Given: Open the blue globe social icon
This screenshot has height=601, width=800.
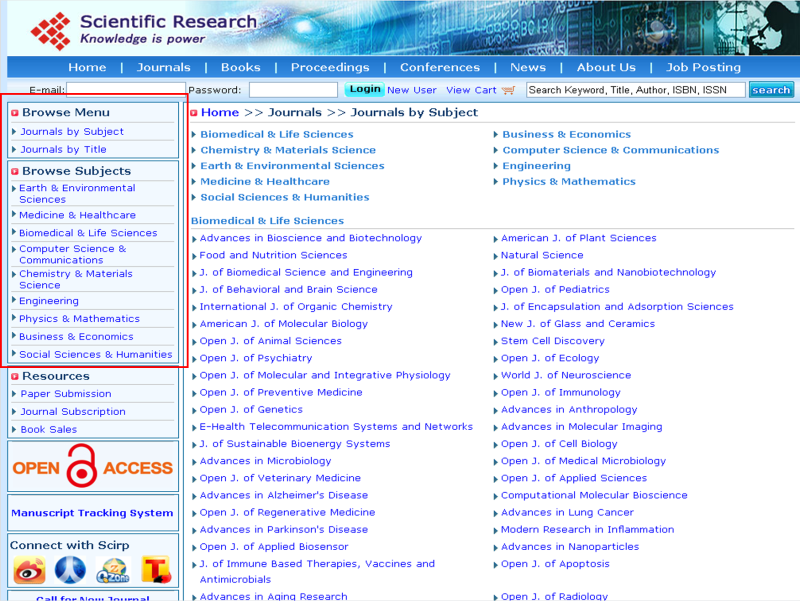Looking at the screenshot, I should pos(70,570).
